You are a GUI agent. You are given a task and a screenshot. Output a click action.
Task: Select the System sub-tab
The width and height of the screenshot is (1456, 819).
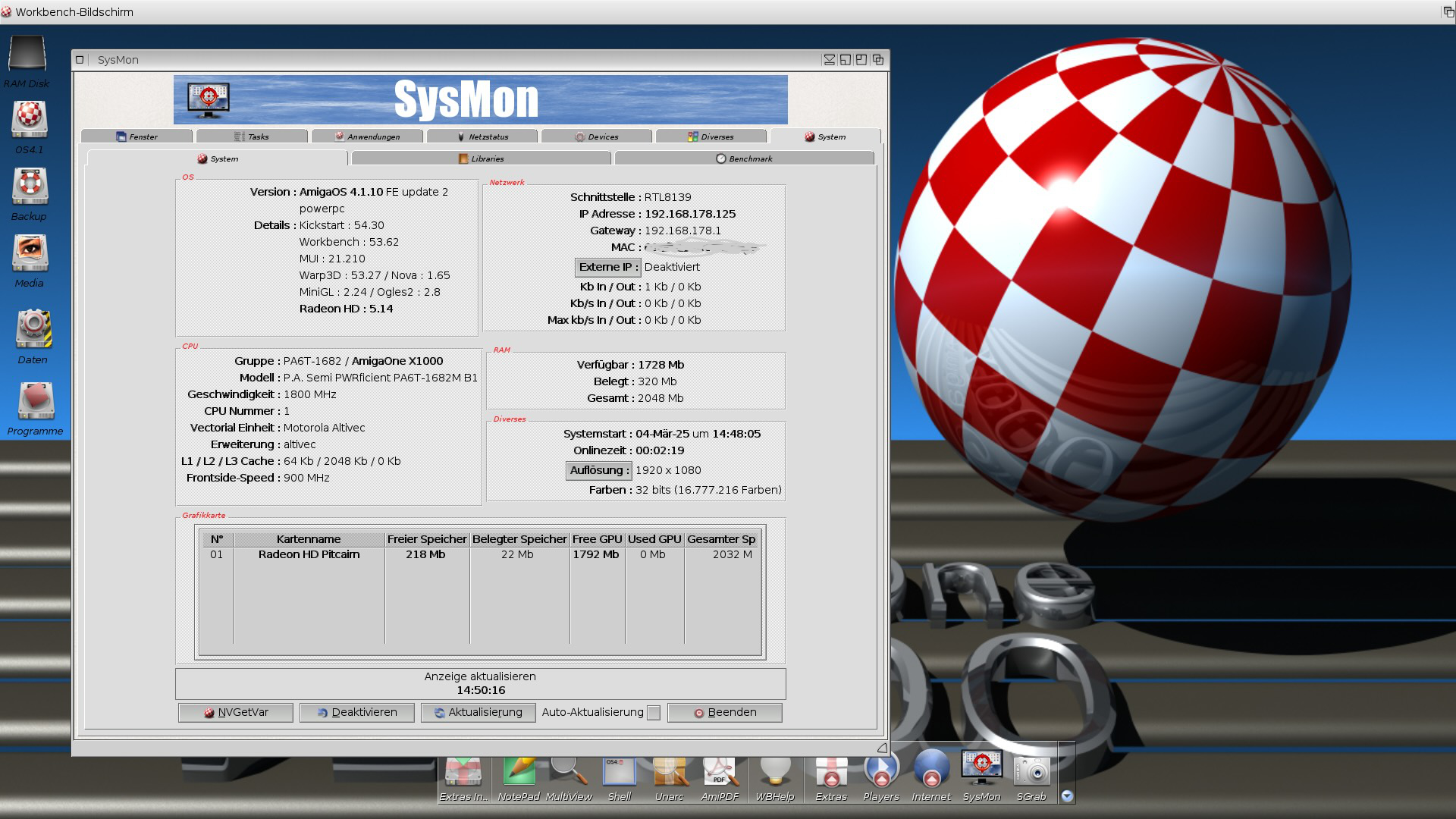218,158
